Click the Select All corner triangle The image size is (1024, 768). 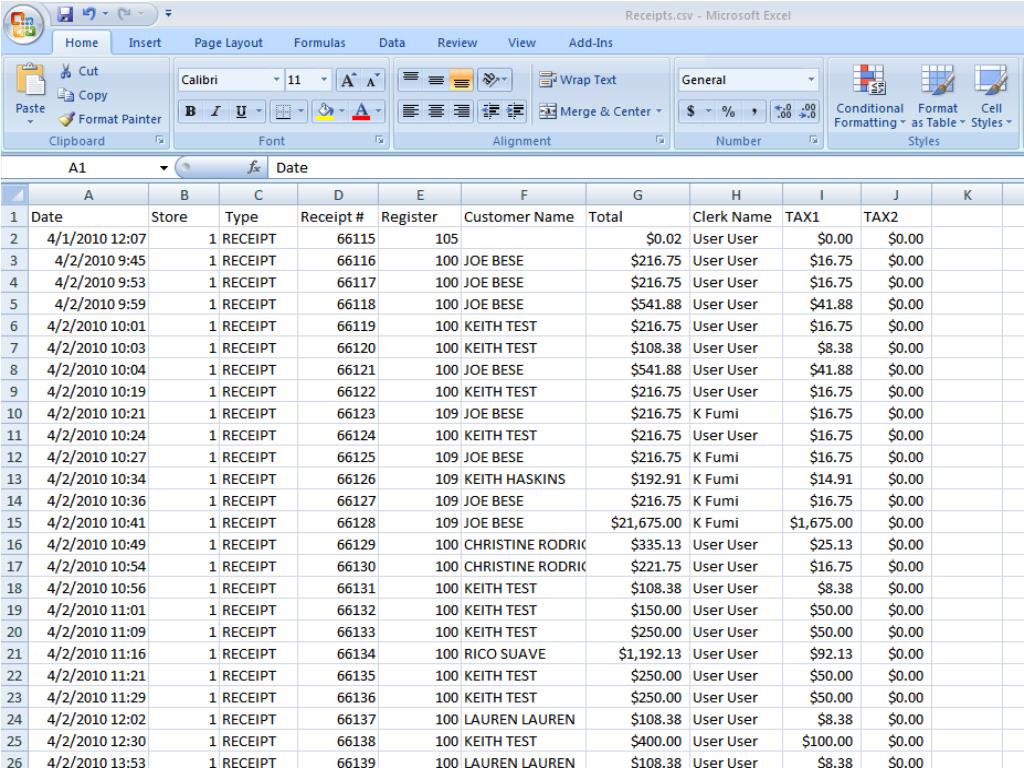pos(15,195)
